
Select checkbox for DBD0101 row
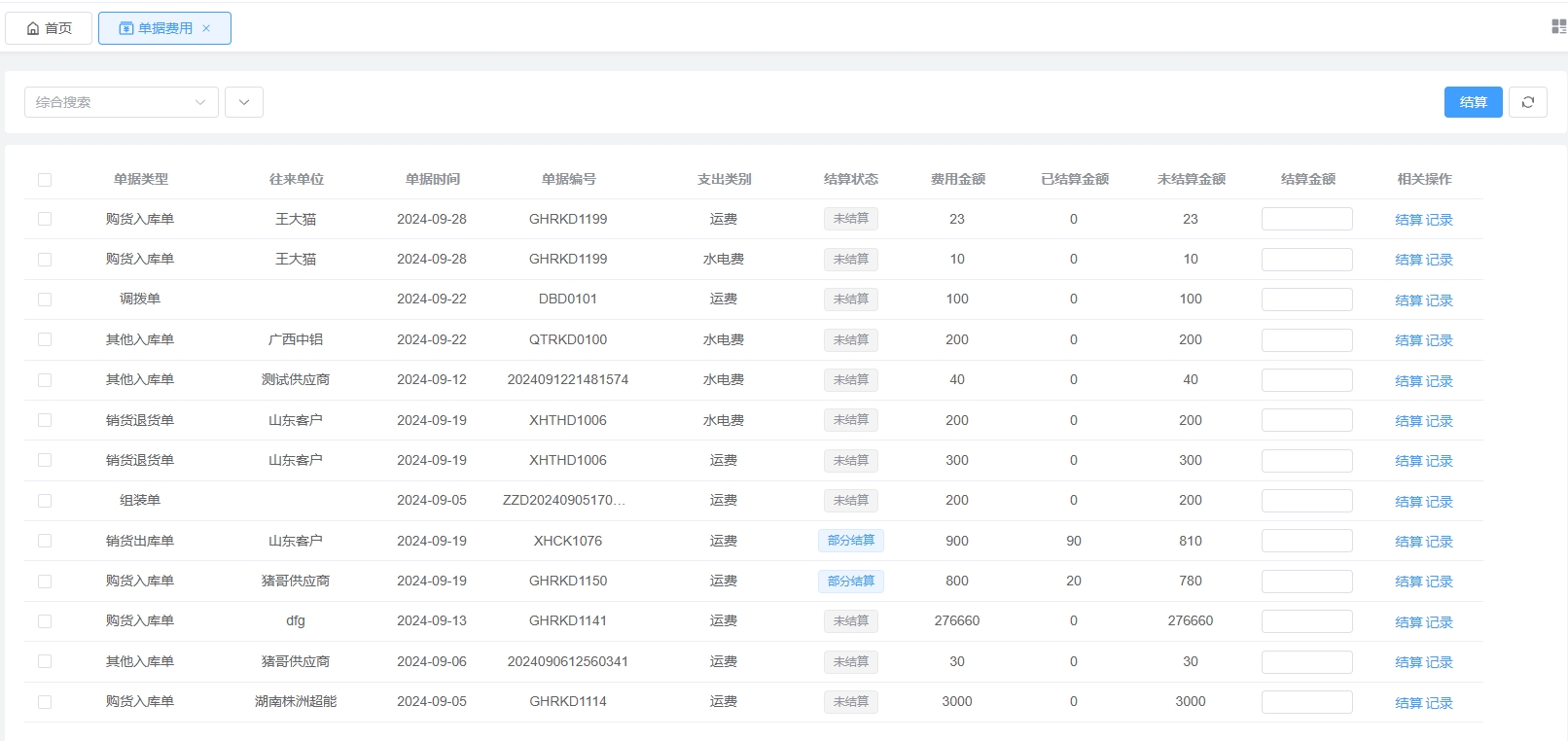click(45, 300)
